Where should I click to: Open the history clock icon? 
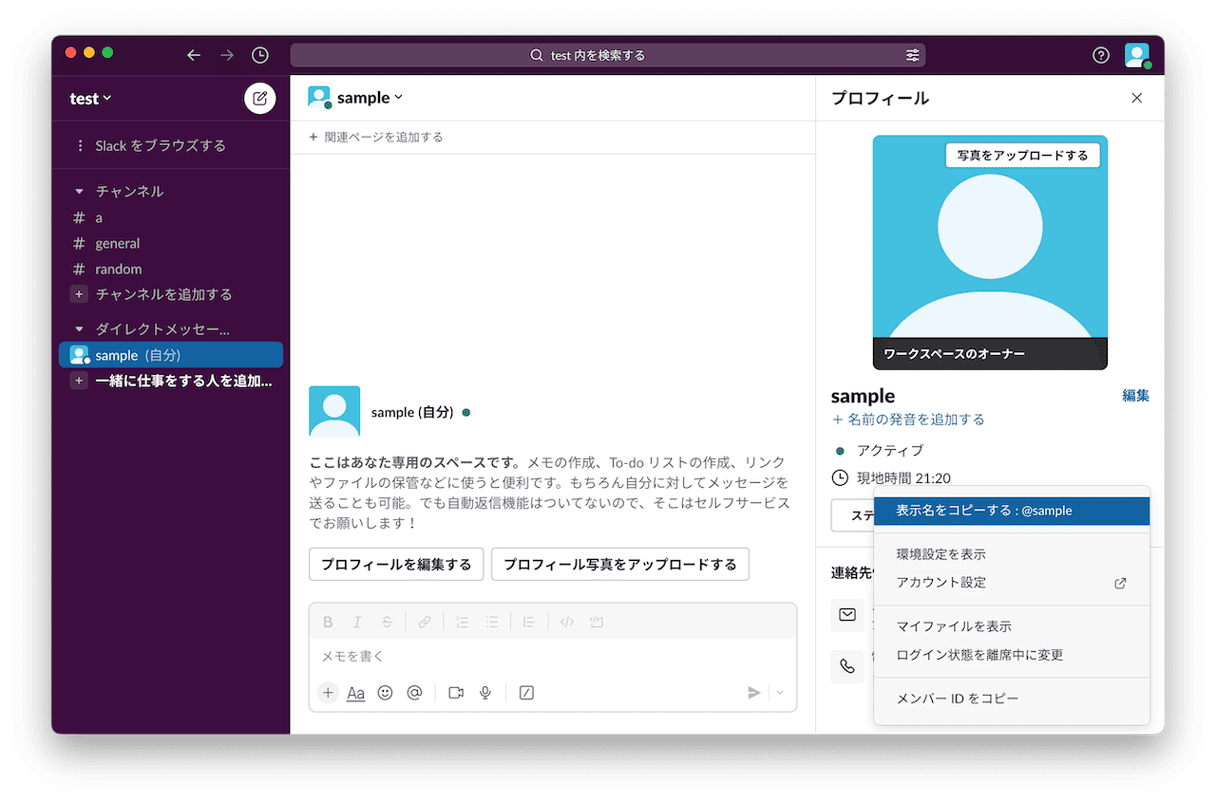(260, 55)
